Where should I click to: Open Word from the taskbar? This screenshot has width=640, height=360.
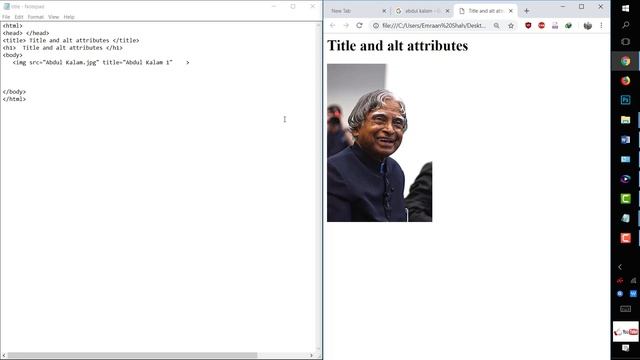coord(625,140)
